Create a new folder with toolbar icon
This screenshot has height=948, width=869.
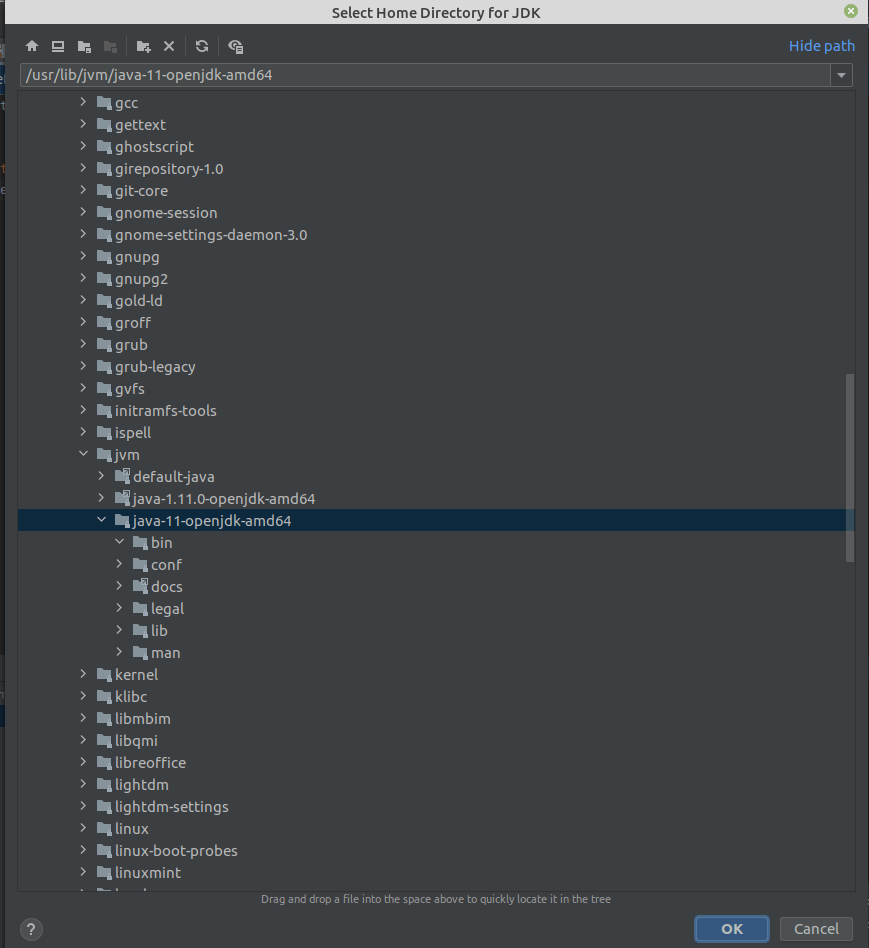(144, 46)
